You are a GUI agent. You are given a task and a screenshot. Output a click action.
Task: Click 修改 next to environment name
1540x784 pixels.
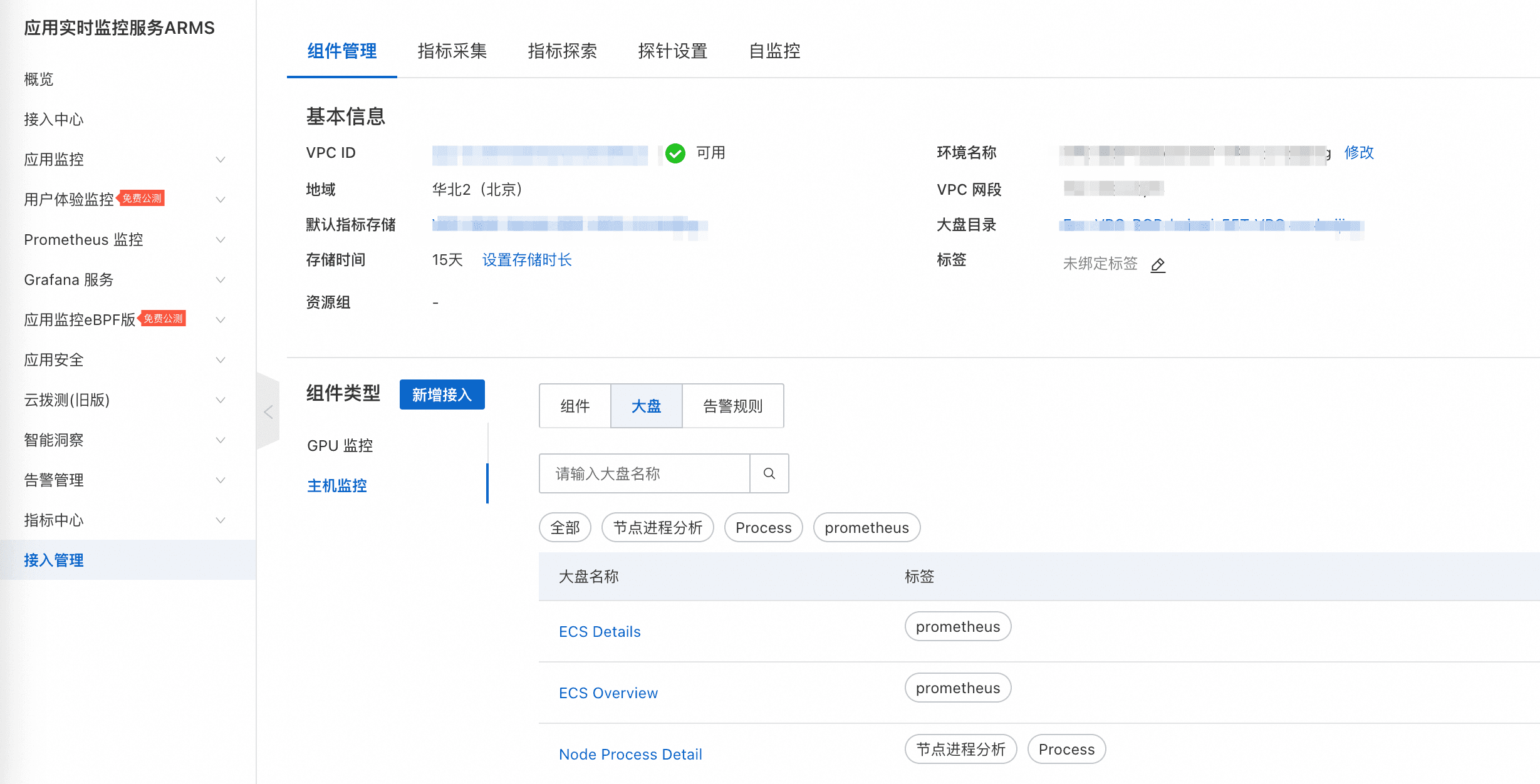click(1358, 152)
